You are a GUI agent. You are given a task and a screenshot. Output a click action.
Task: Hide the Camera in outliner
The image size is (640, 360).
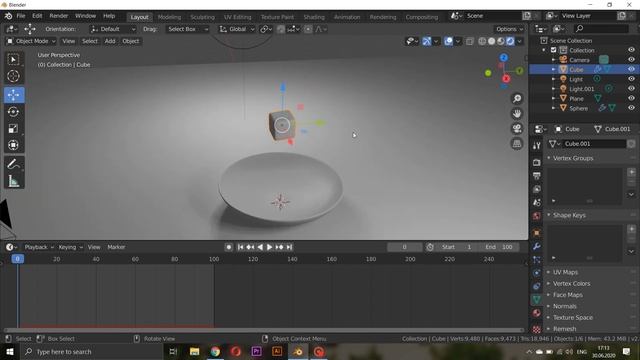(x=631, y=60)
